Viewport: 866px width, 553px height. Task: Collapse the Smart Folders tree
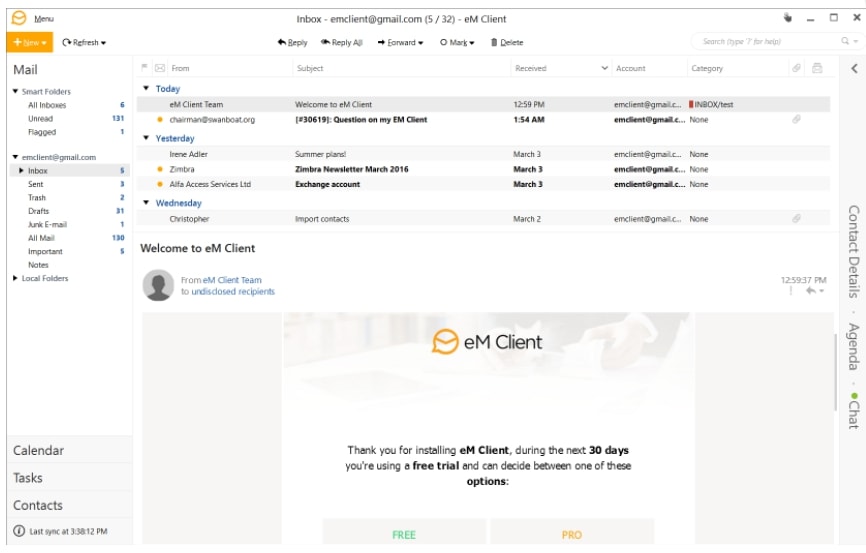15,91
